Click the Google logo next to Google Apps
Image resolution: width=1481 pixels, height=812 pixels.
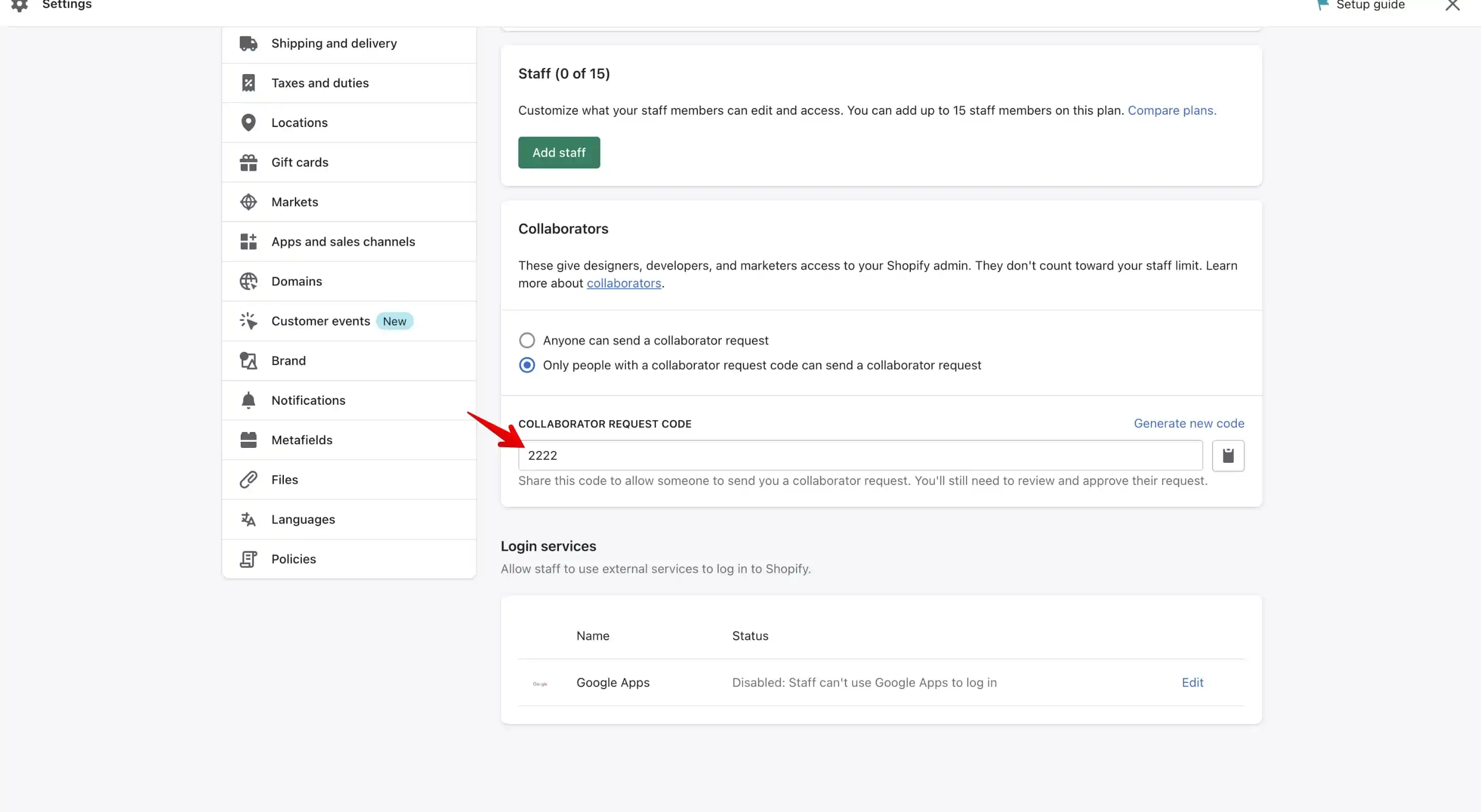pyautogui.click(x=540, y=683)
